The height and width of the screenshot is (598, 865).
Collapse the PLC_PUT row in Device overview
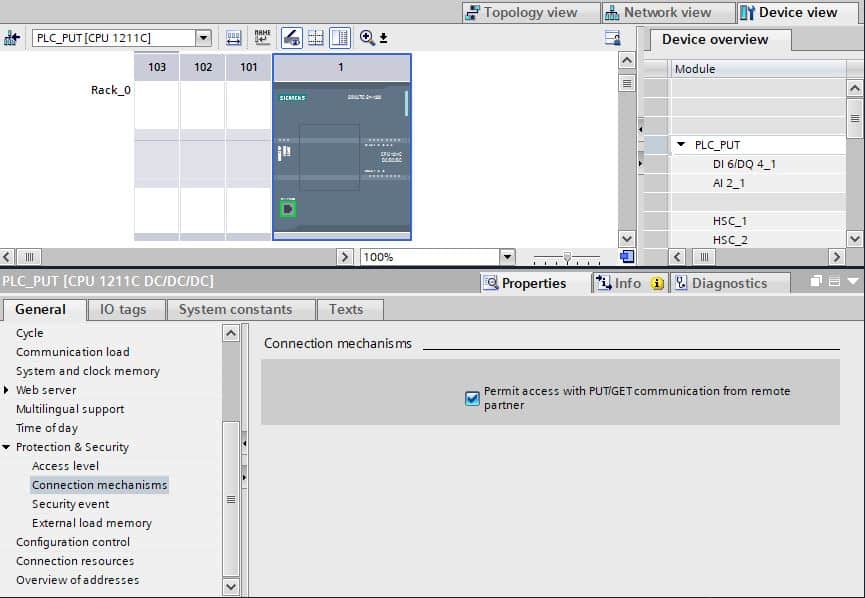681,145
